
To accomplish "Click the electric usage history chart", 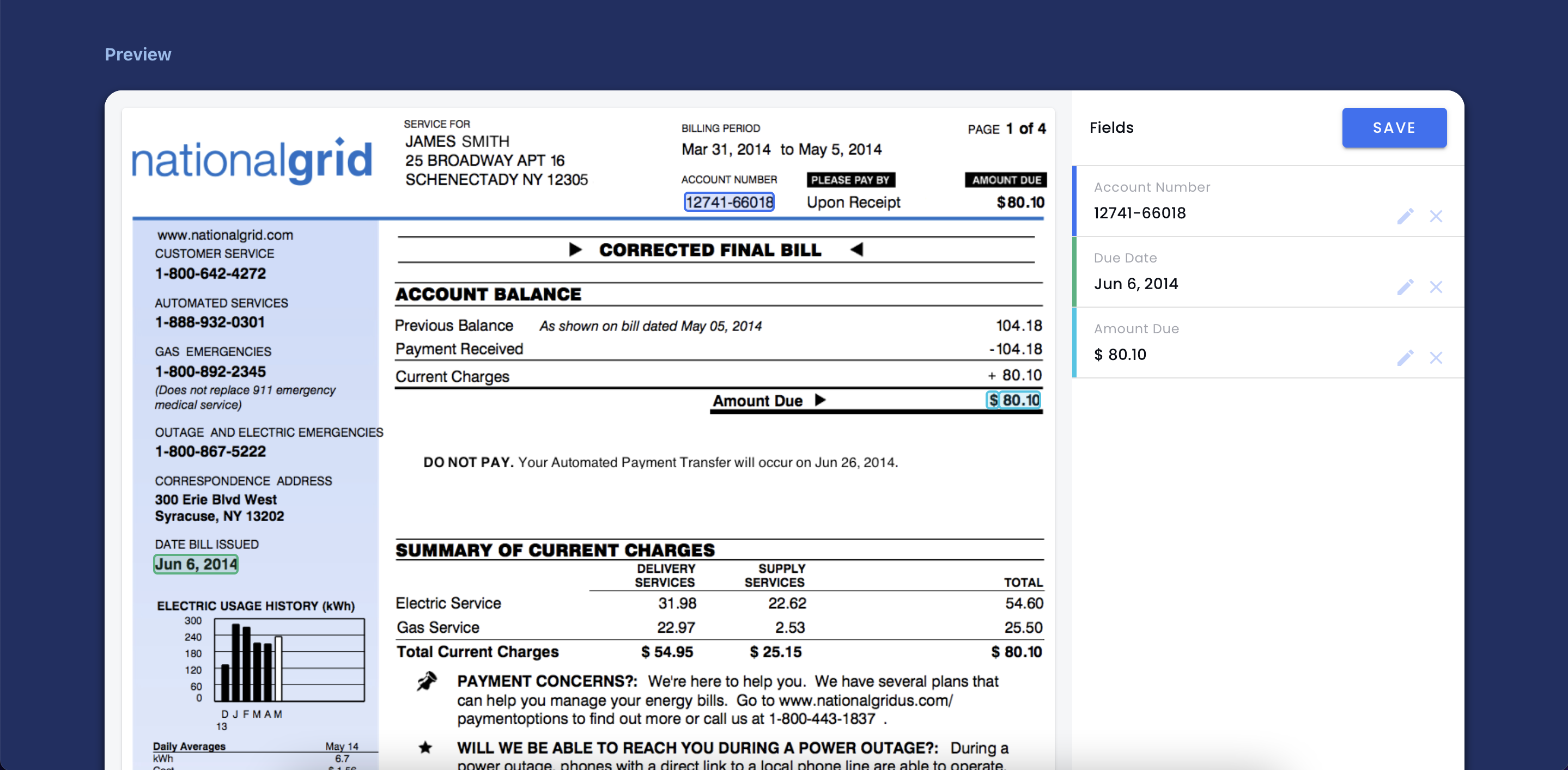I will (x=289, y=660).
